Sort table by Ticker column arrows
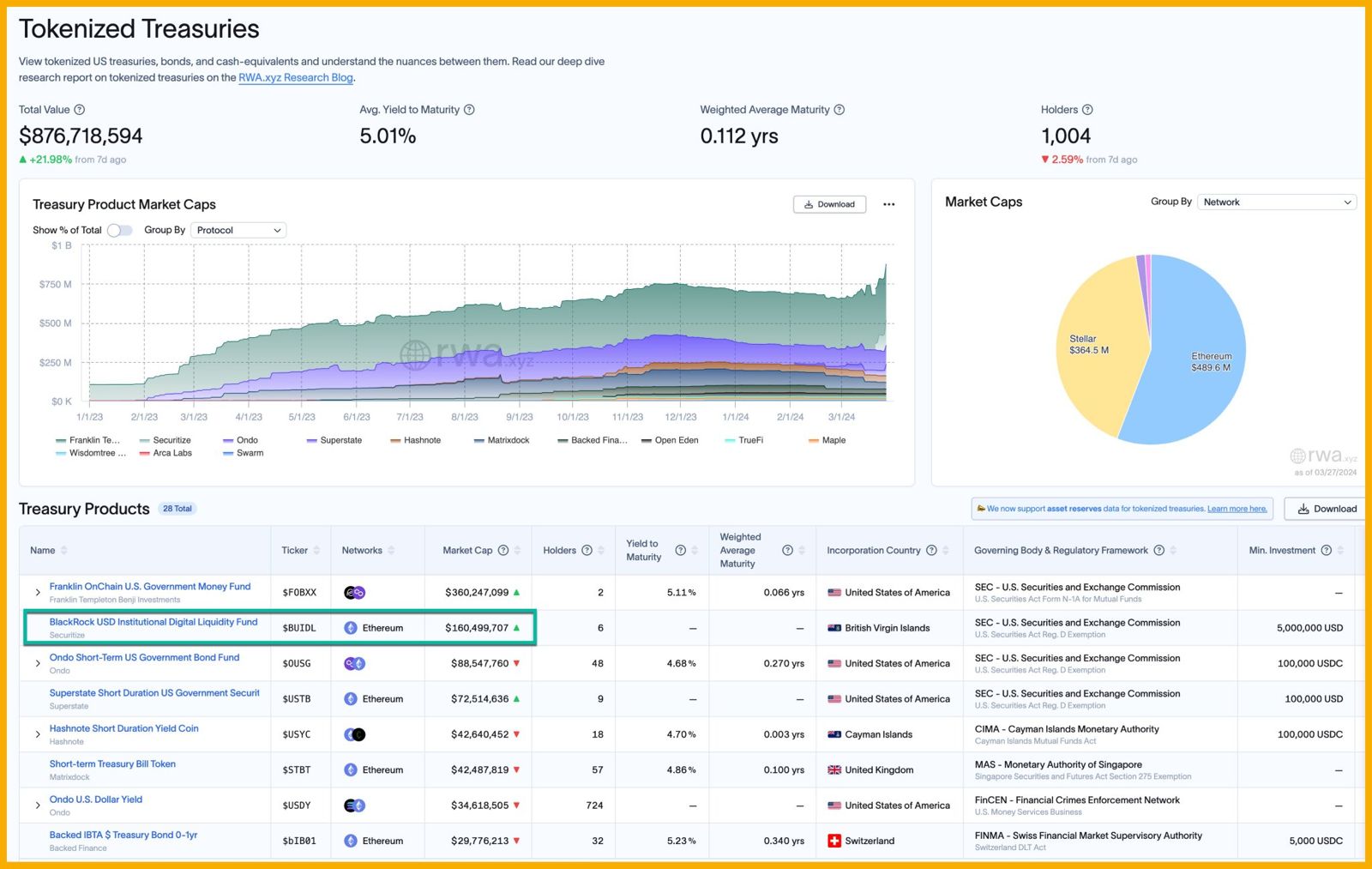The height and width of the screenshot is (869, 1372). coord(316,551)
